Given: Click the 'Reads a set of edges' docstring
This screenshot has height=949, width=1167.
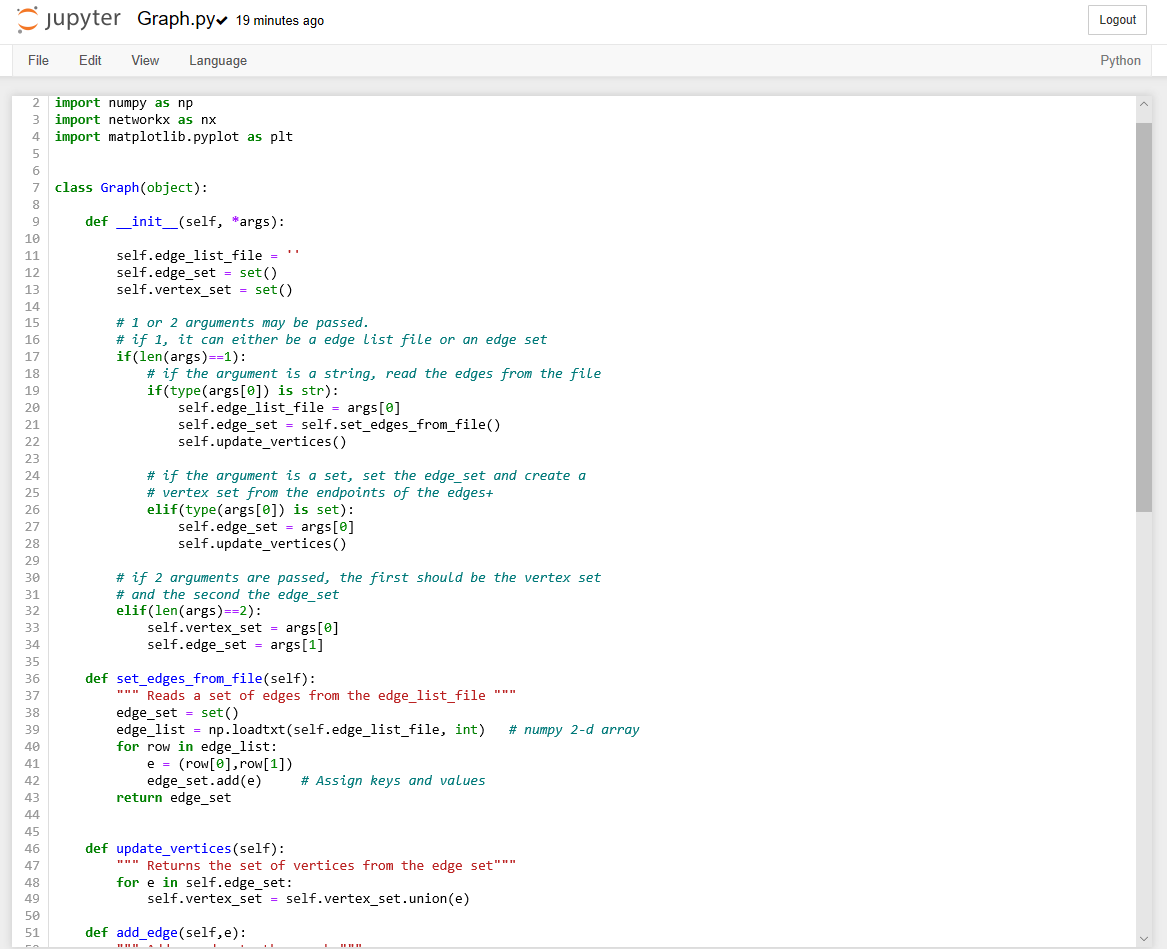Looking at the screenshot, I should pos(316,696).
